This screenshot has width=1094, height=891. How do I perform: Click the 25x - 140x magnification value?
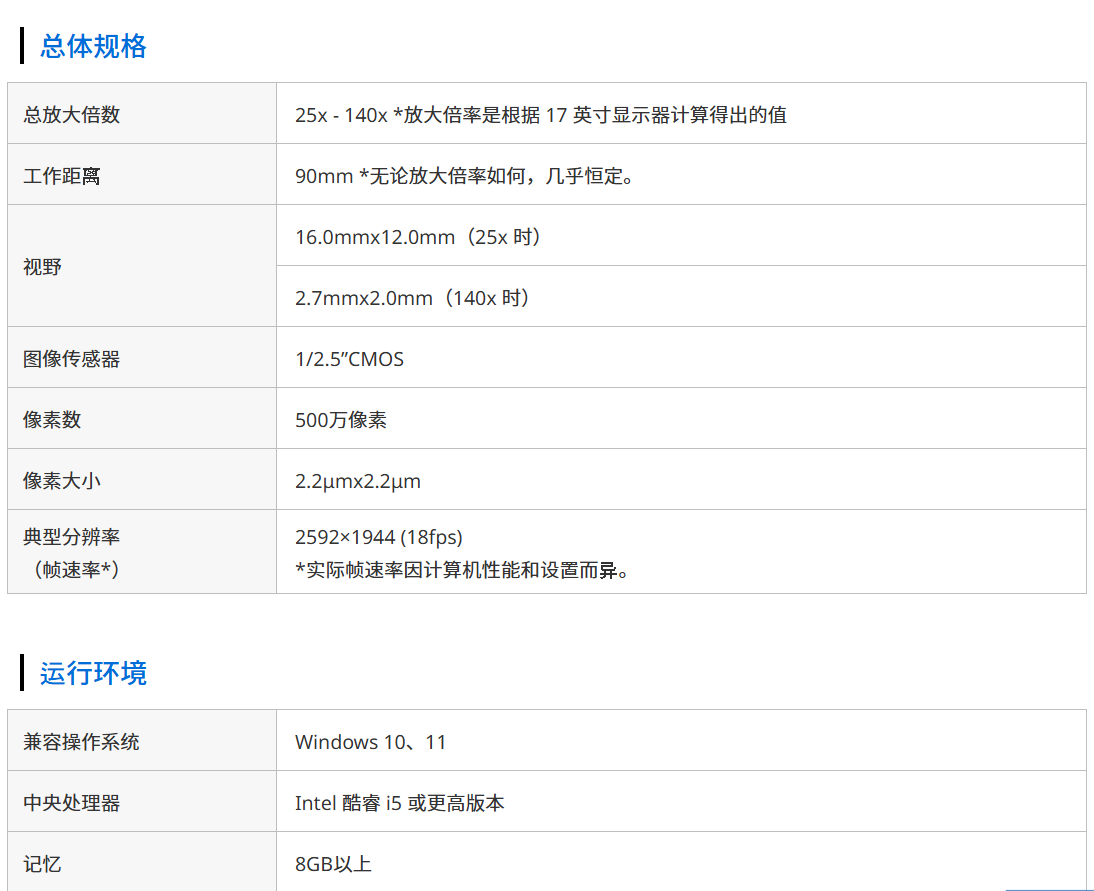[x=541, y=114]
